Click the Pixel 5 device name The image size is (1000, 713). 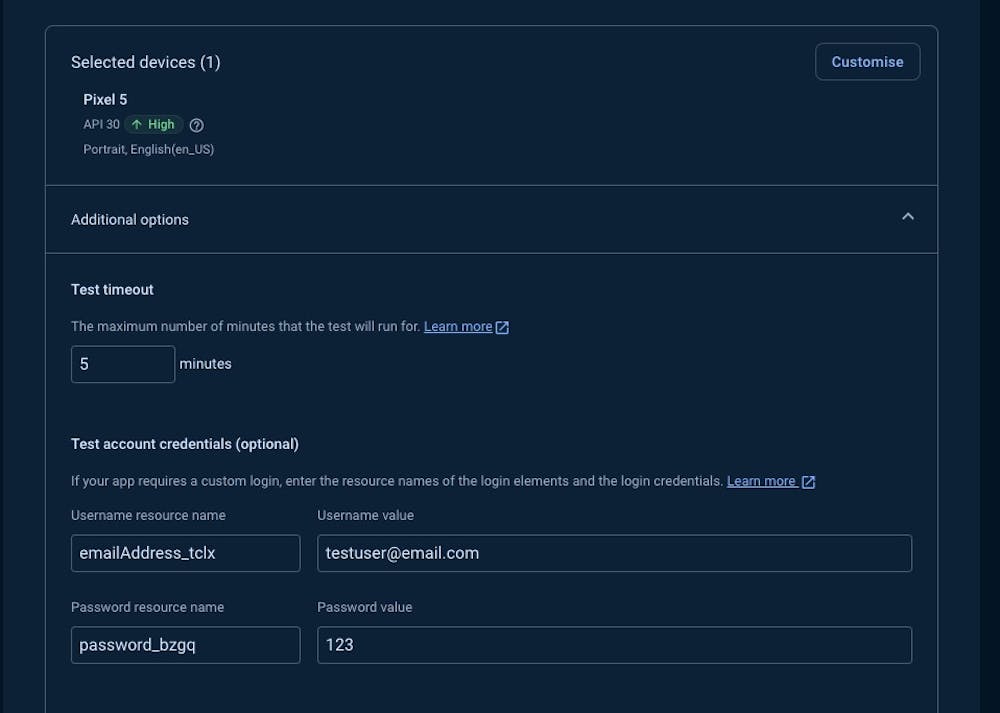coord(105,100)
